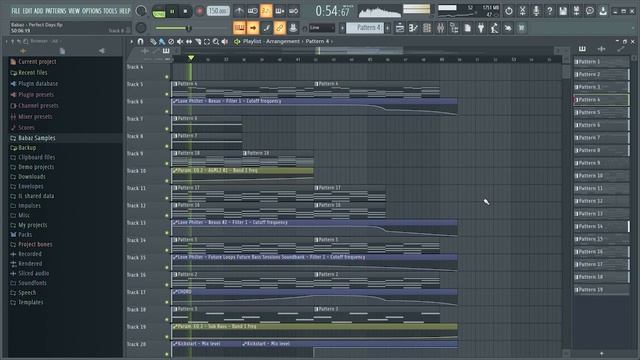Image resolution: width=640 pixels, height=360 pixels.
Task: Open the Line snap dropdown
Action: pyautogui.click(x=322, y=28)
